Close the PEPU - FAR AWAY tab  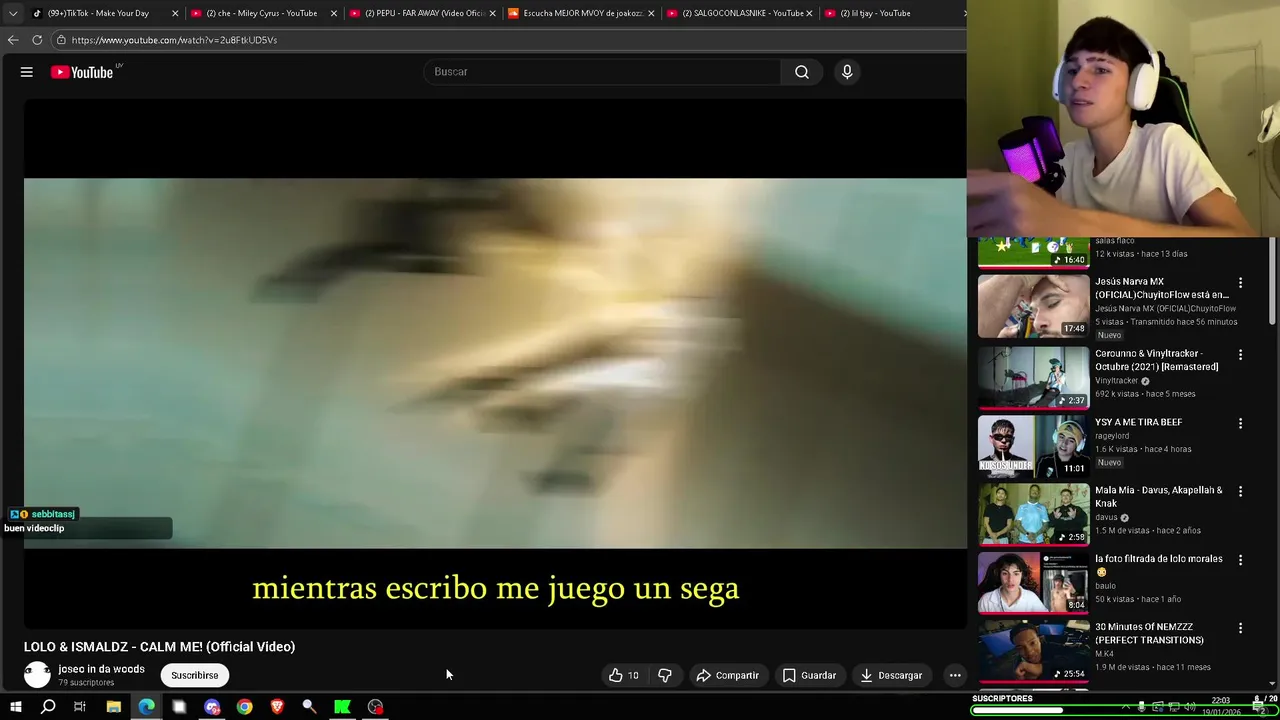point(492,13)
